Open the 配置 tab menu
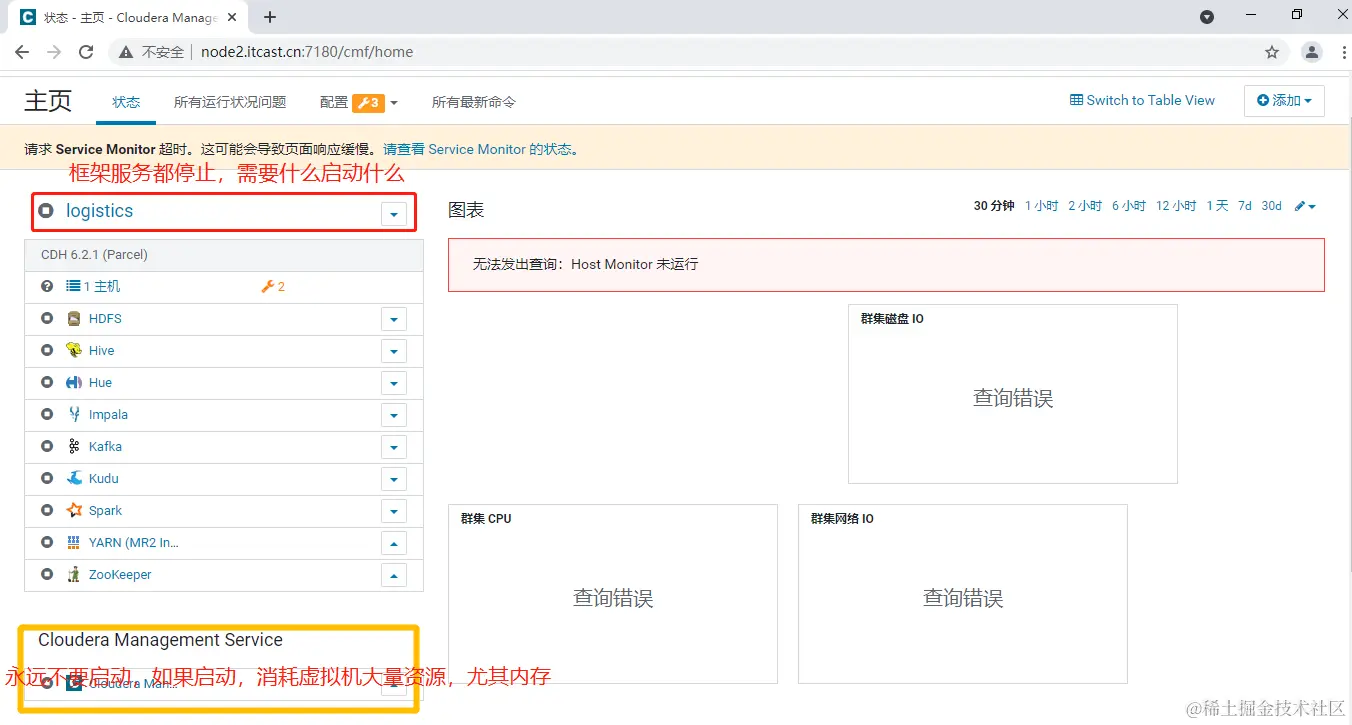The height and width of the screenshot is (725, 1352). 359,102
